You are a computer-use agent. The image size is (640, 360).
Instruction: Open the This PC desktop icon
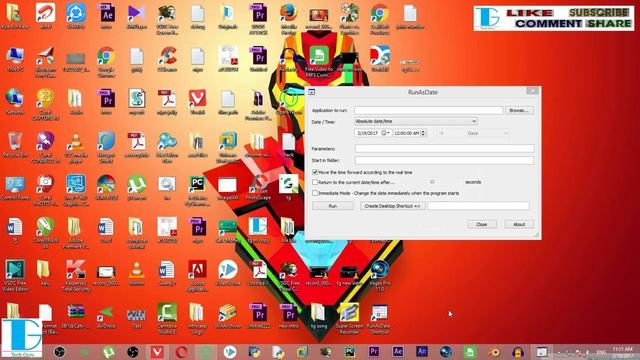click(15, 60)
